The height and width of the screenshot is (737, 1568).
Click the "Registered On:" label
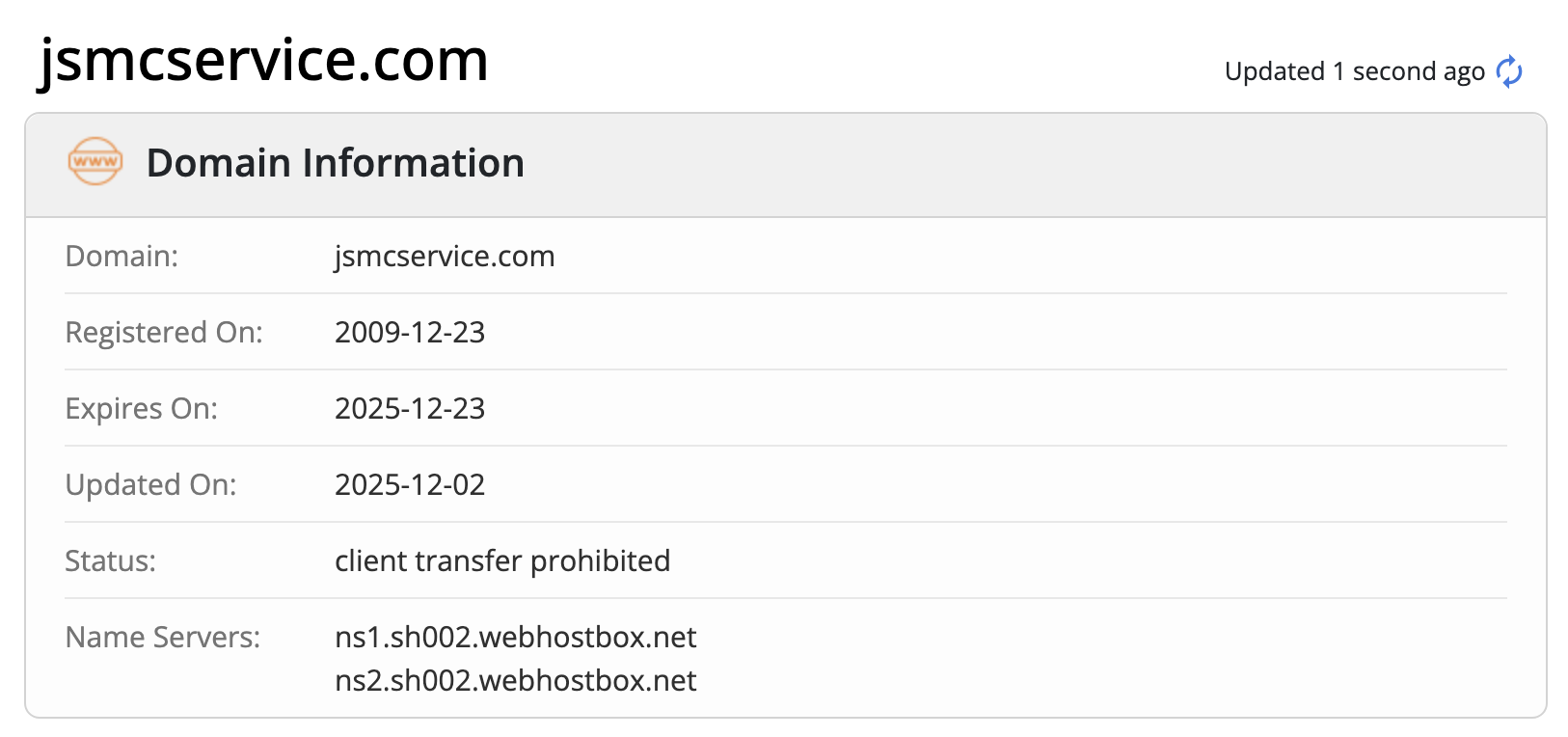point(164,333)
